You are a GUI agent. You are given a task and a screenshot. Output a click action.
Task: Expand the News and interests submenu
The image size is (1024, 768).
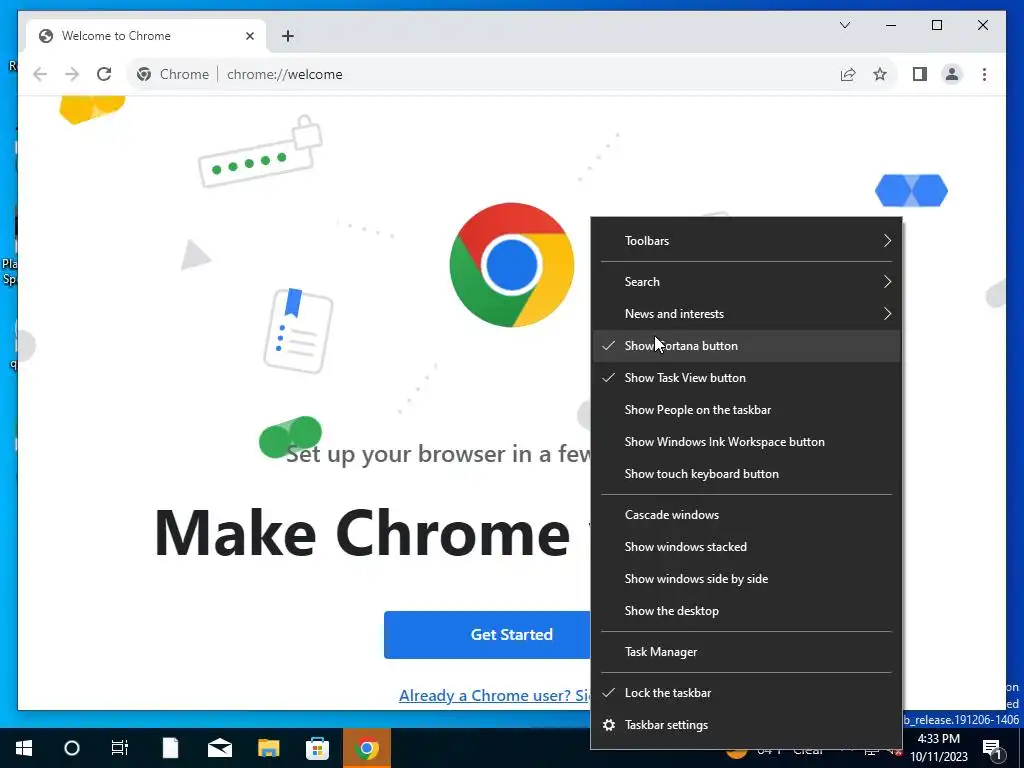pyautogui.click(x=746, y=314)
